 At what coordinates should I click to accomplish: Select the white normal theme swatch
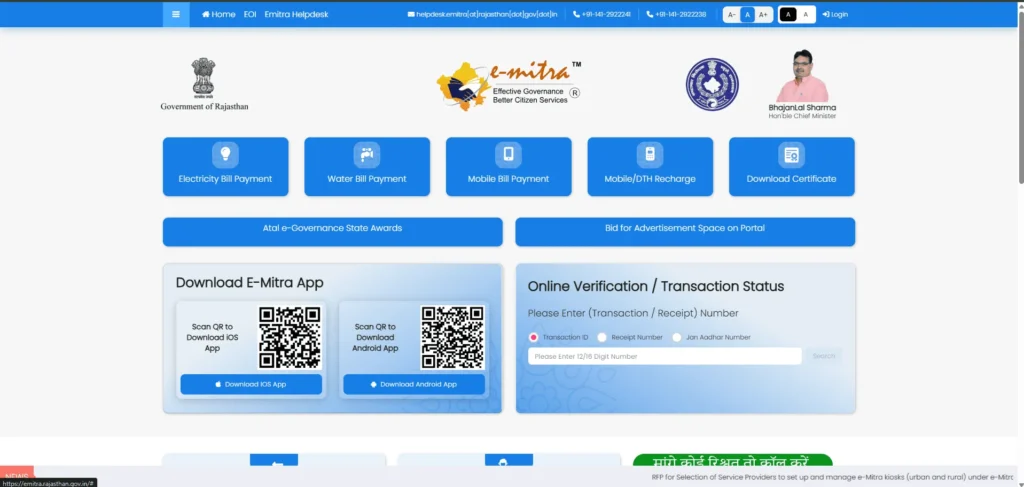[x=805, y=14]
